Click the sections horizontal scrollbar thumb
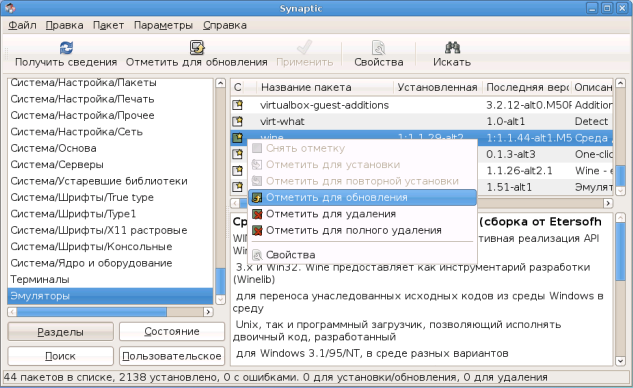633x388 pixels. (x=92, y=312)
